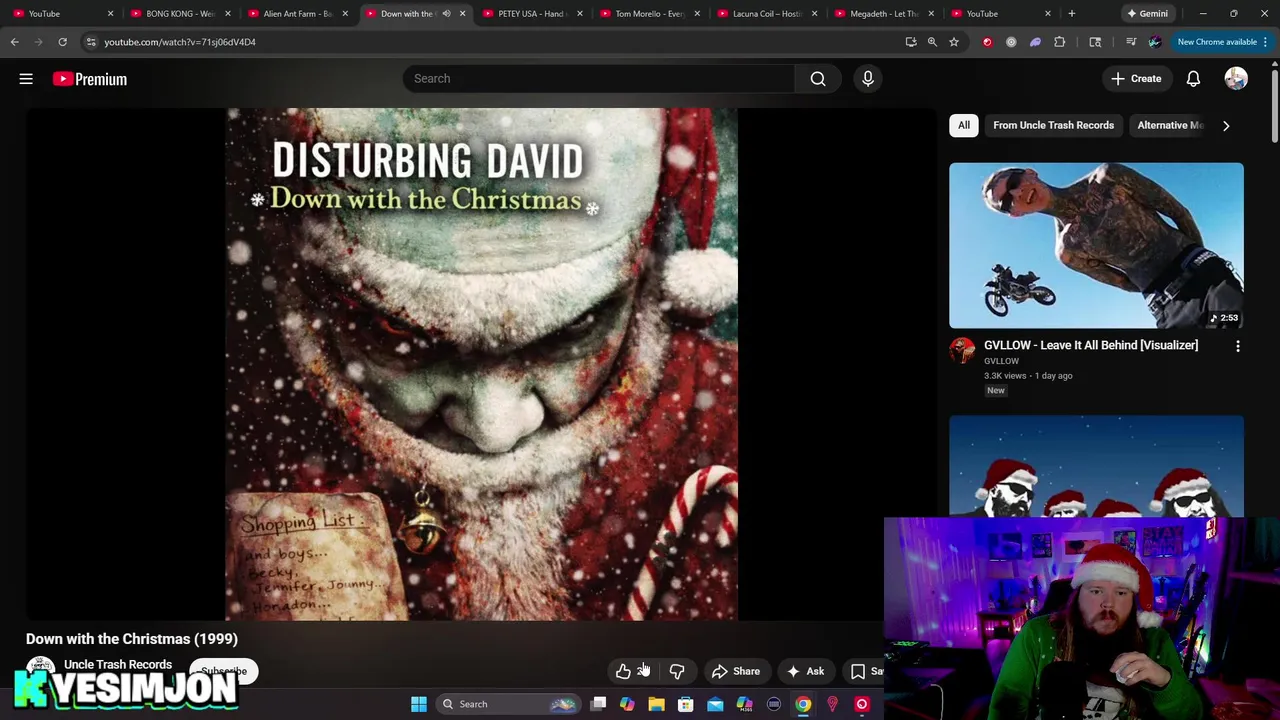Close the BONG KONG tab
Image resolution: width=1280 pixels, height=720 pixels.
[x=227, y=14]
